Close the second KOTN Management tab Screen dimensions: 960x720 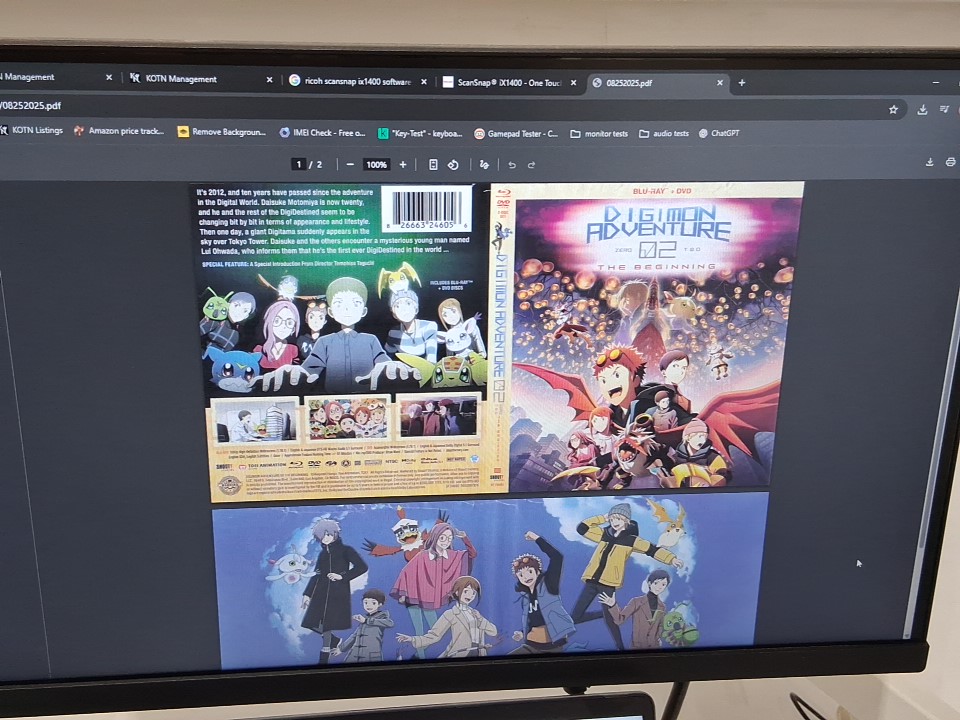pyautogui.click(x=269, y=80)
